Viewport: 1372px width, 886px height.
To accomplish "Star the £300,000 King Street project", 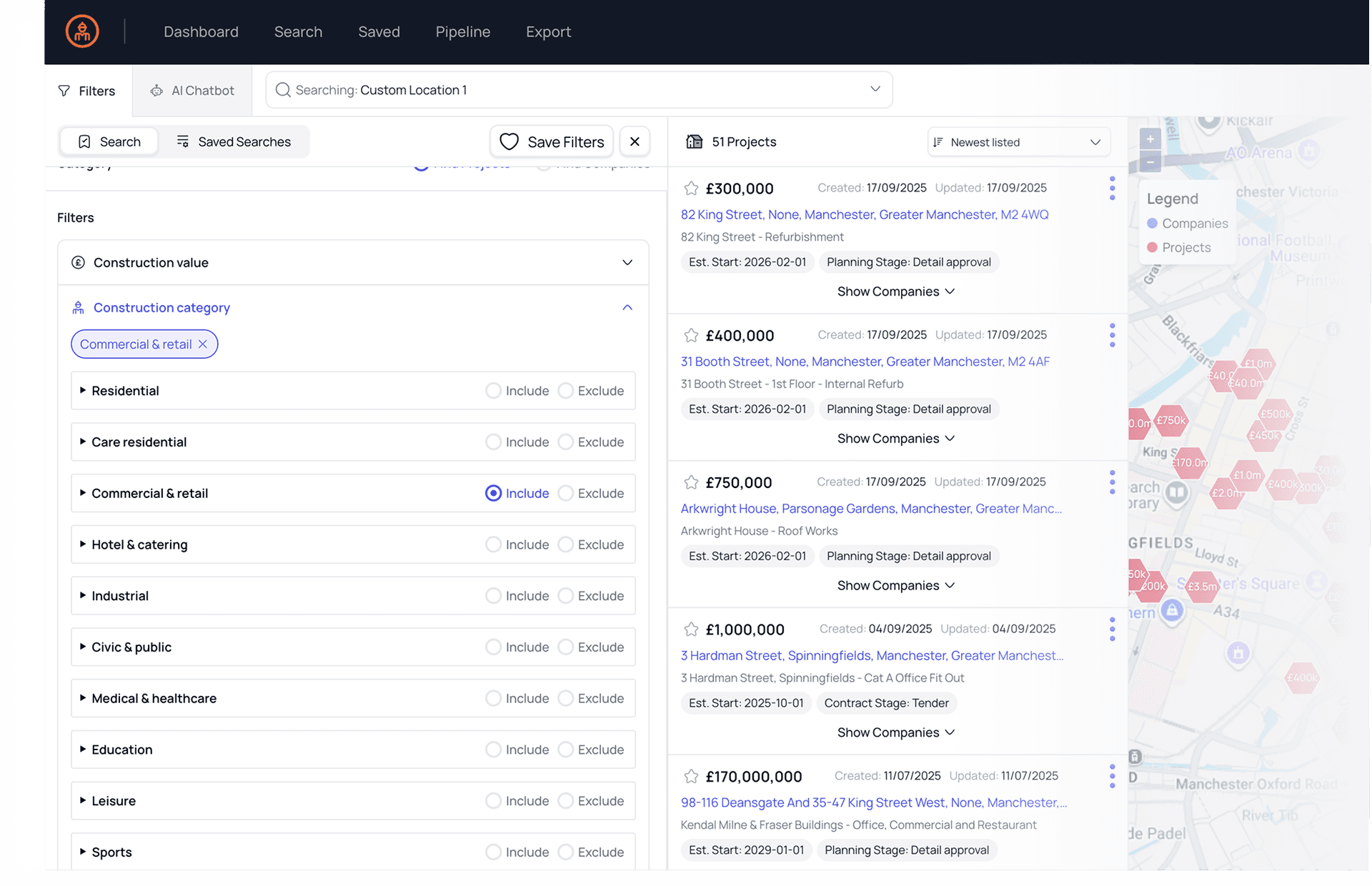I will [x=691, y=189].
